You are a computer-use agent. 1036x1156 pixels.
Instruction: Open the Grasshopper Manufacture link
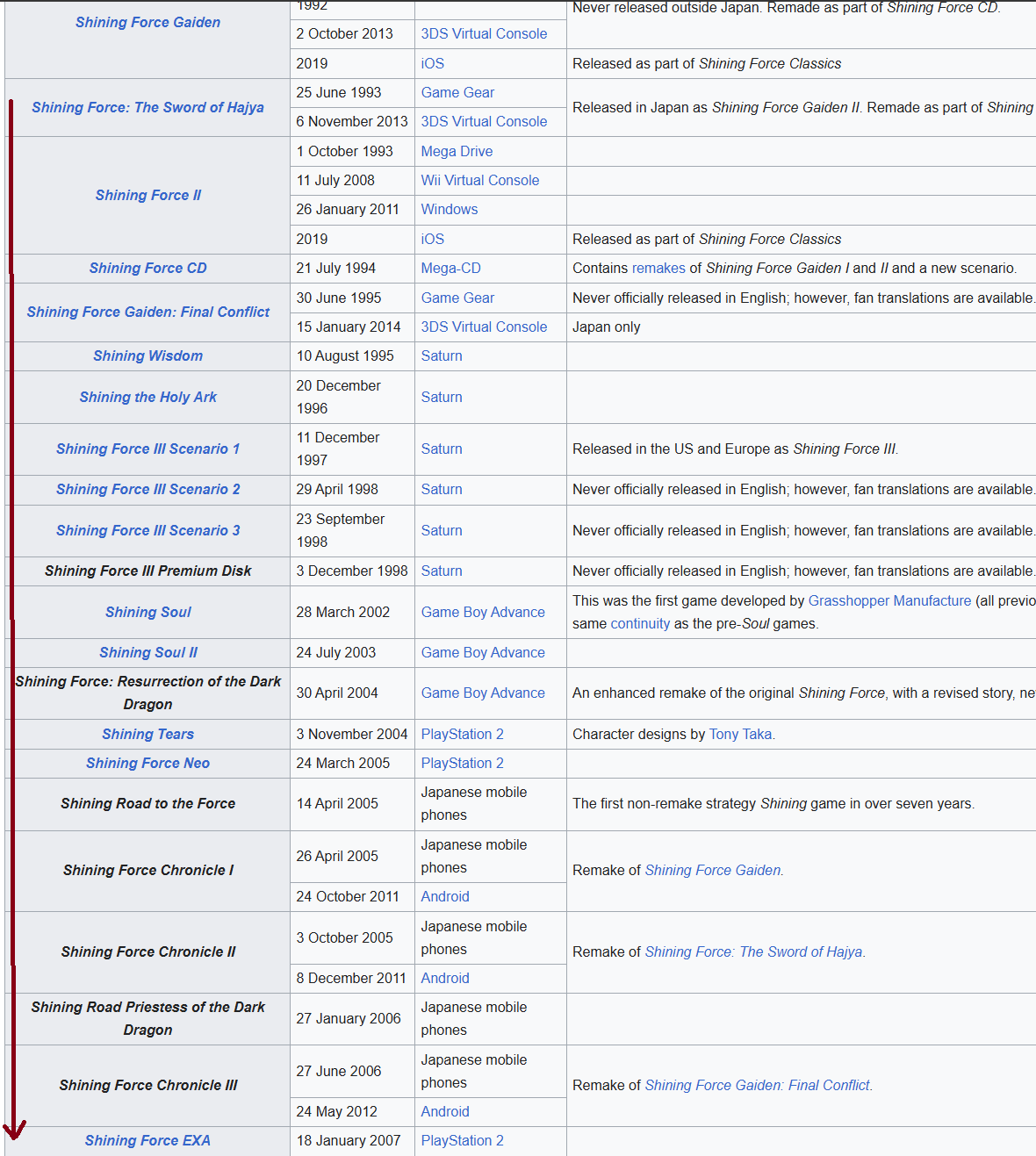[889, 601]
